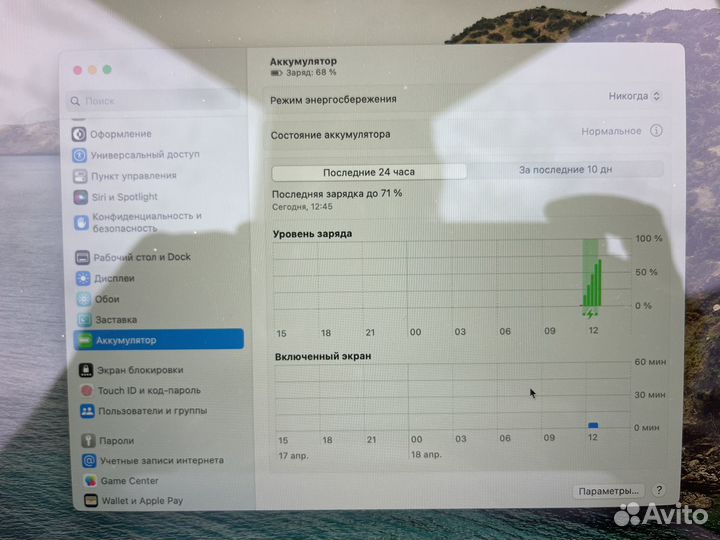Choose Siri и Spotlight sidebar label

124,197
